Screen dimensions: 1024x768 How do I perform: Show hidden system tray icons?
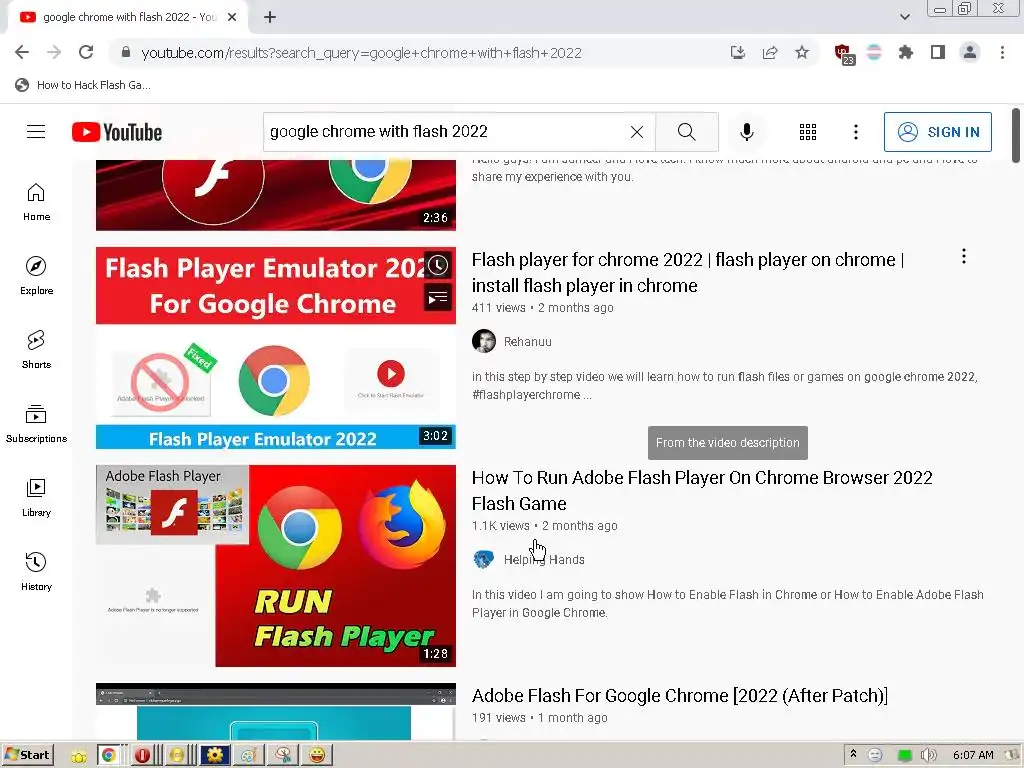point(853,755)
